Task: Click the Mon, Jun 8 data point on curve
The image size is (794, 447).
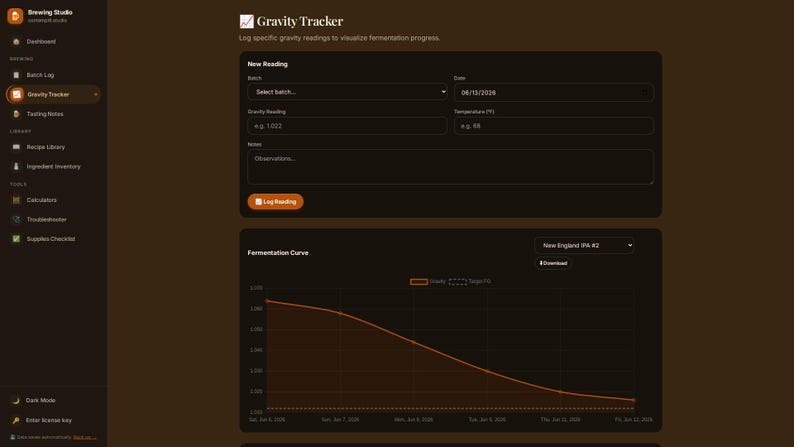Action: coord(414,342)
